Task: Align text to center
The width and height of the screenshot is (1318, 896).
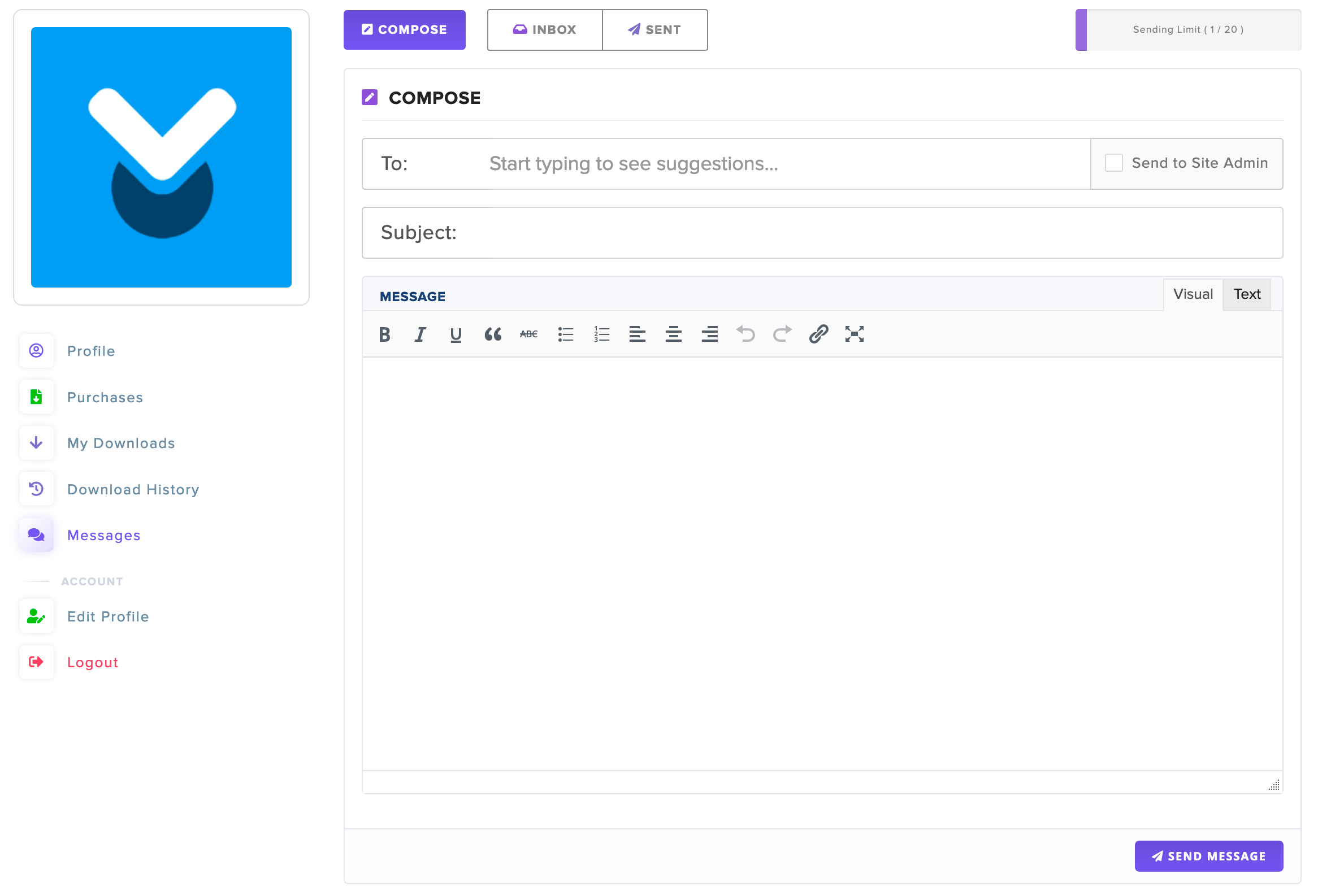Action: coord(673,334)
